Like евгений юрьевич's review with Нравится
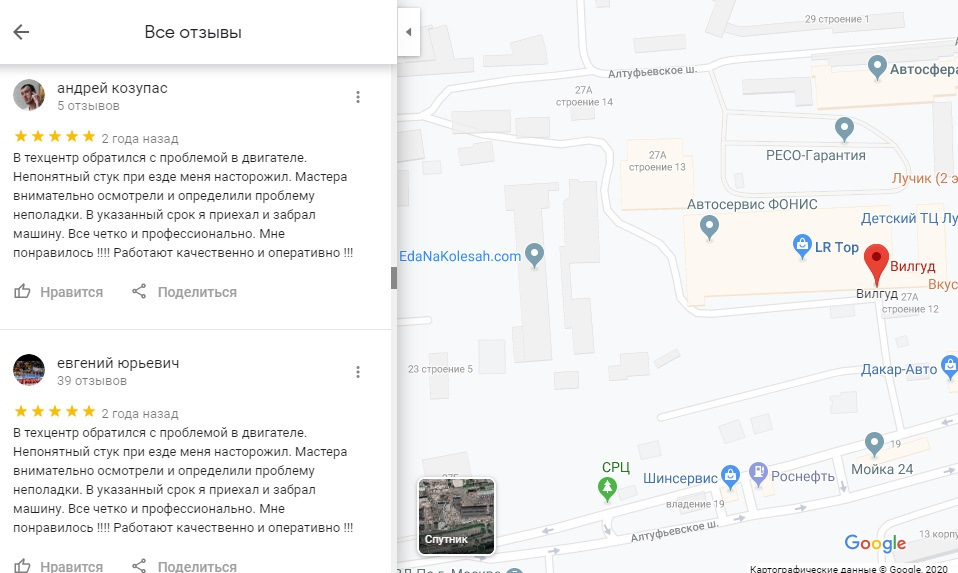This screenshot has width=958, height=573. (59, 566)
